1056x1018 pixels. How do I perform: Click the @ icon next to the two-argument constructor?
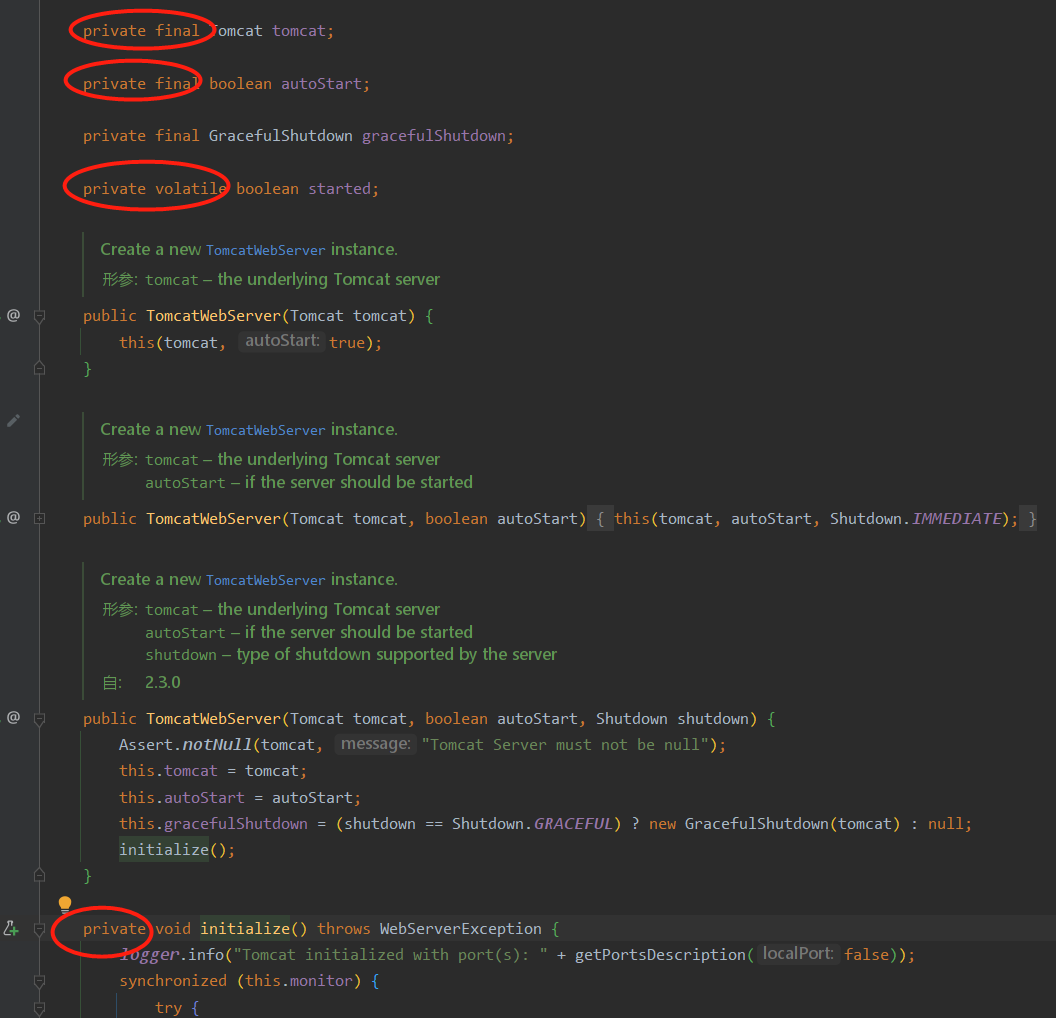coord(13,518)
